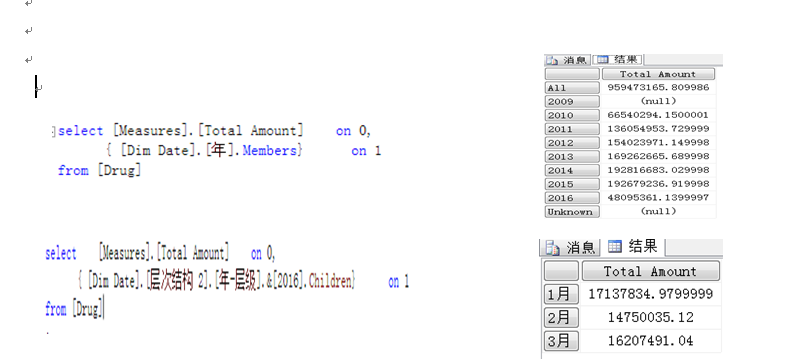Open the 消息 tab above the yearly results grid
Screen dimensions: 791x363
[x=567, y=60]
